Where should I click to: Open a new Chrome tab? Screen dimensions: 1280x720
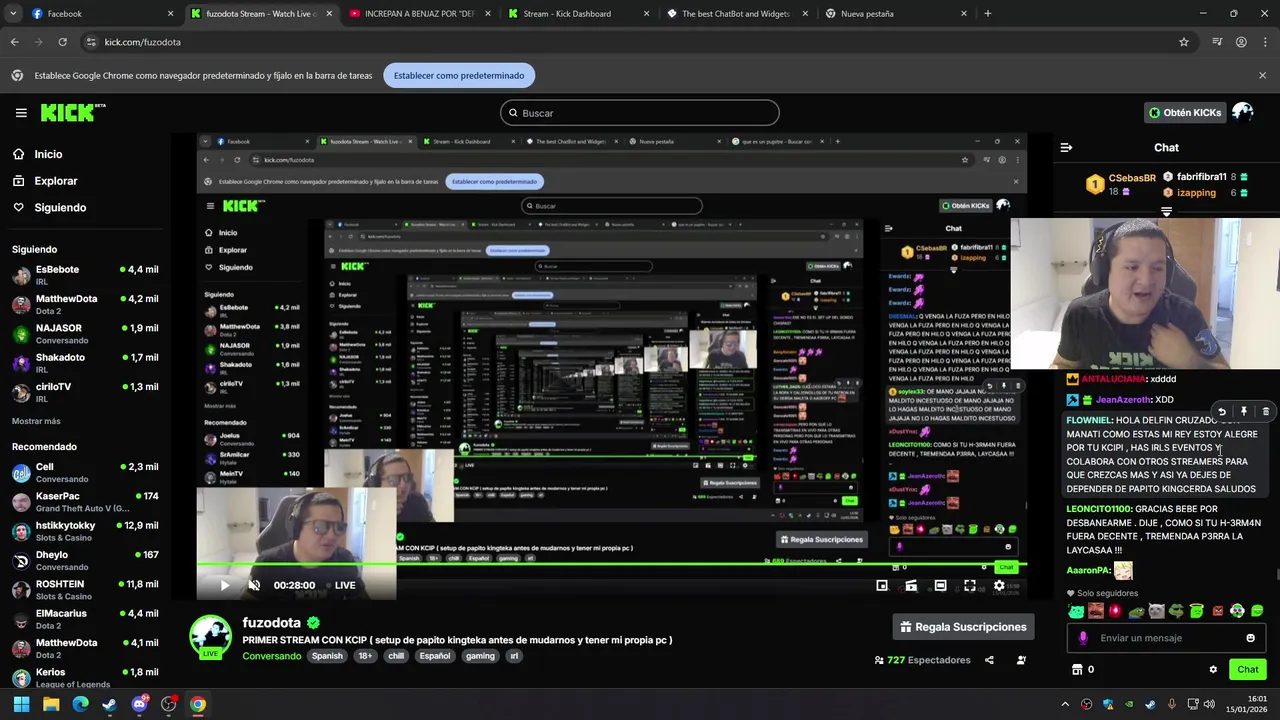click(987, 14)
